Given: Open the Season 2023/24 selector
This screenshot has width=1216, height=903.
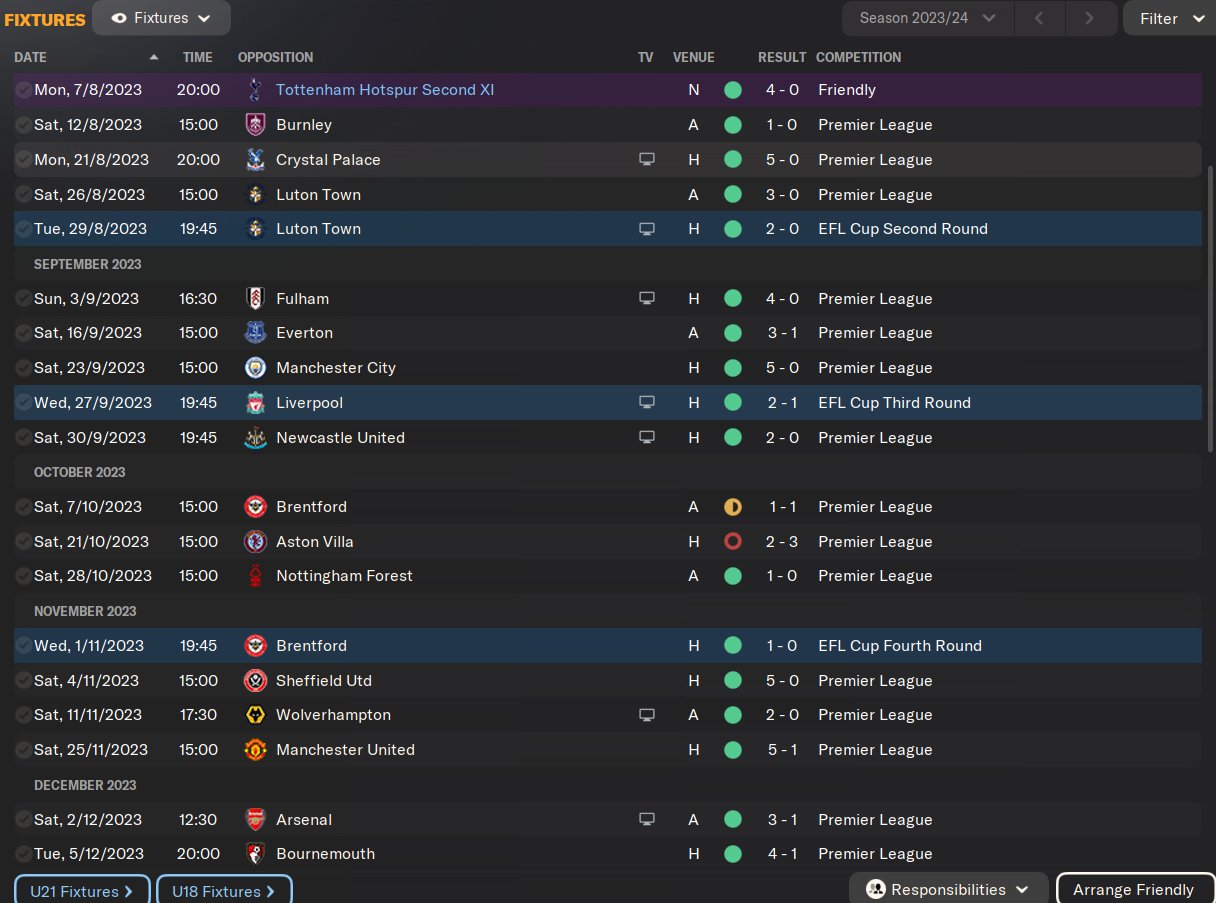Looking at the screenshot, I should click(x=928, y=18).
